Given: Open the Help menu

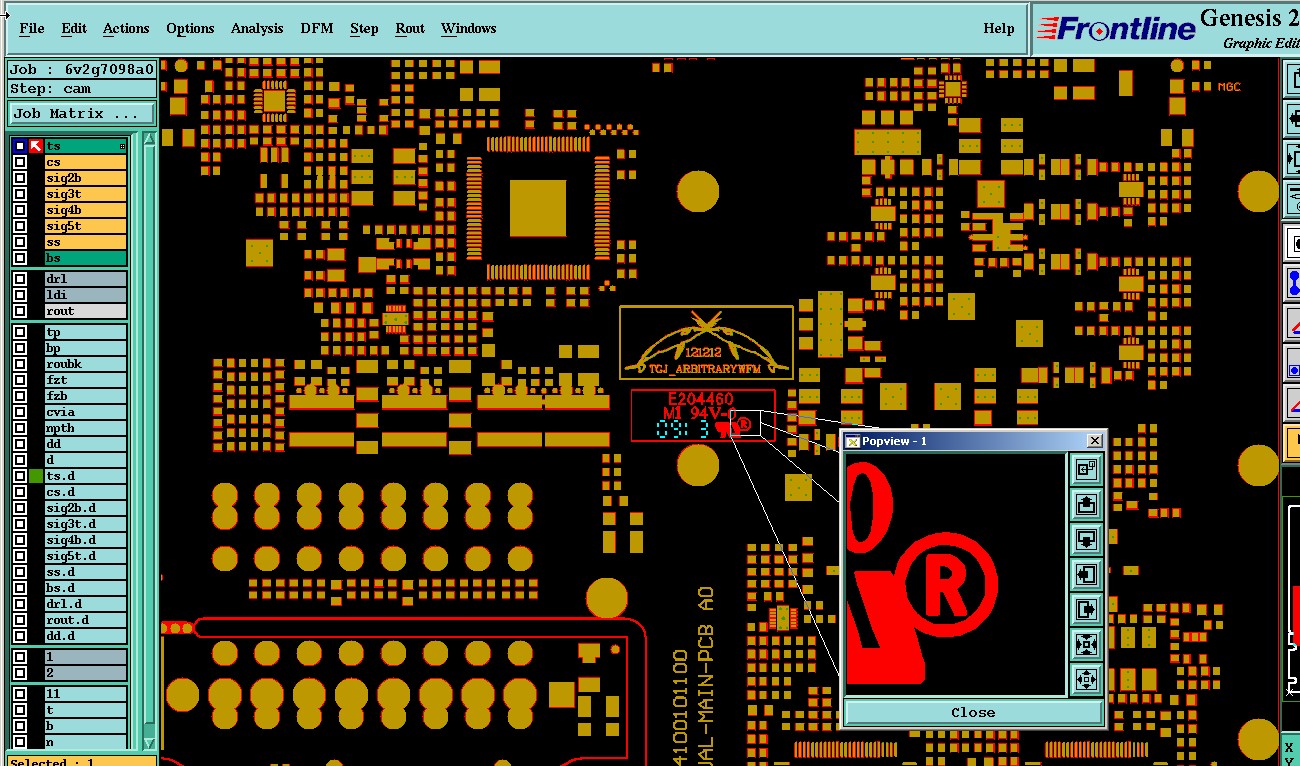Looking at the screenshot, I should click(999, 28).
